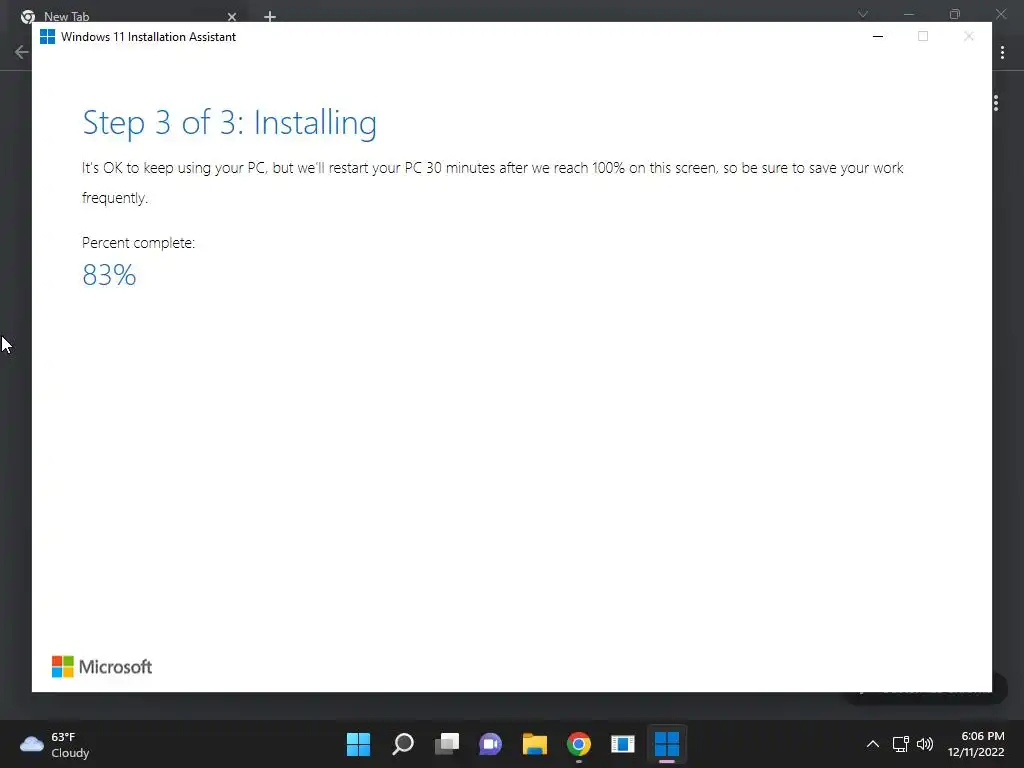
Task: Click the 'Percent complete:' label
Action: tap(138, 242)
